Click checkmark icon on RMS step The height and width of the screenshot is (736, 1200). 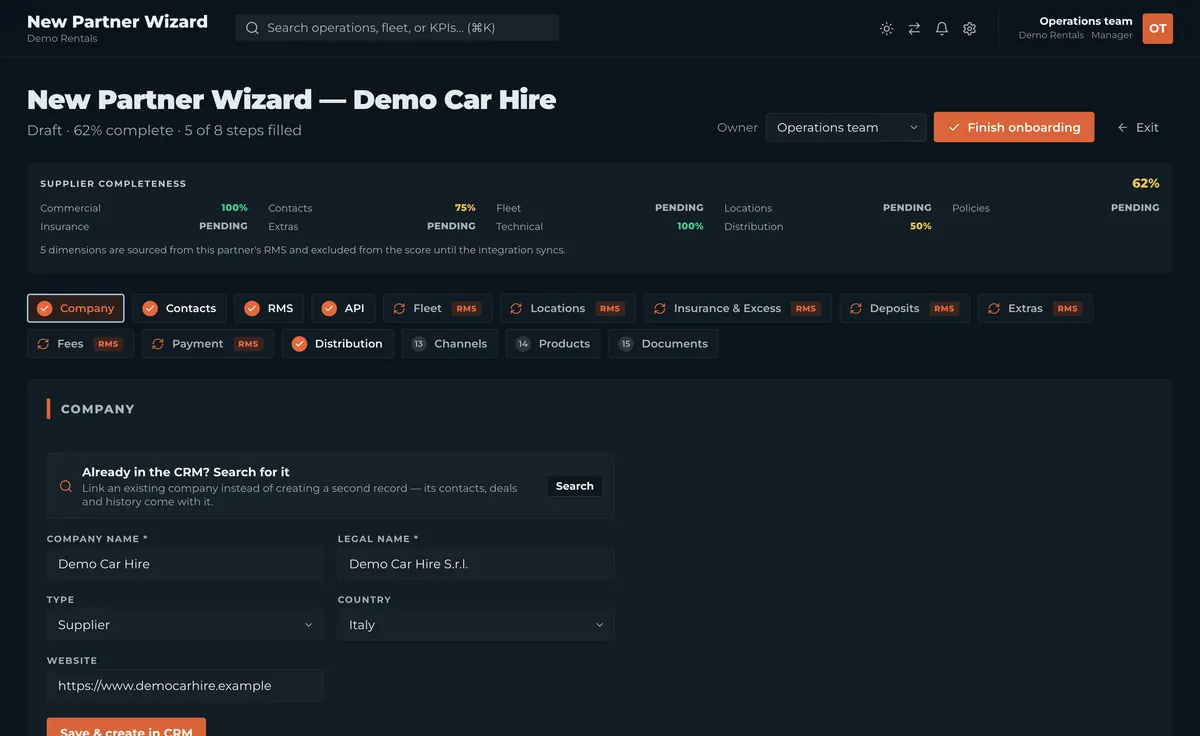pyautogui.click(x=252, y=308)
